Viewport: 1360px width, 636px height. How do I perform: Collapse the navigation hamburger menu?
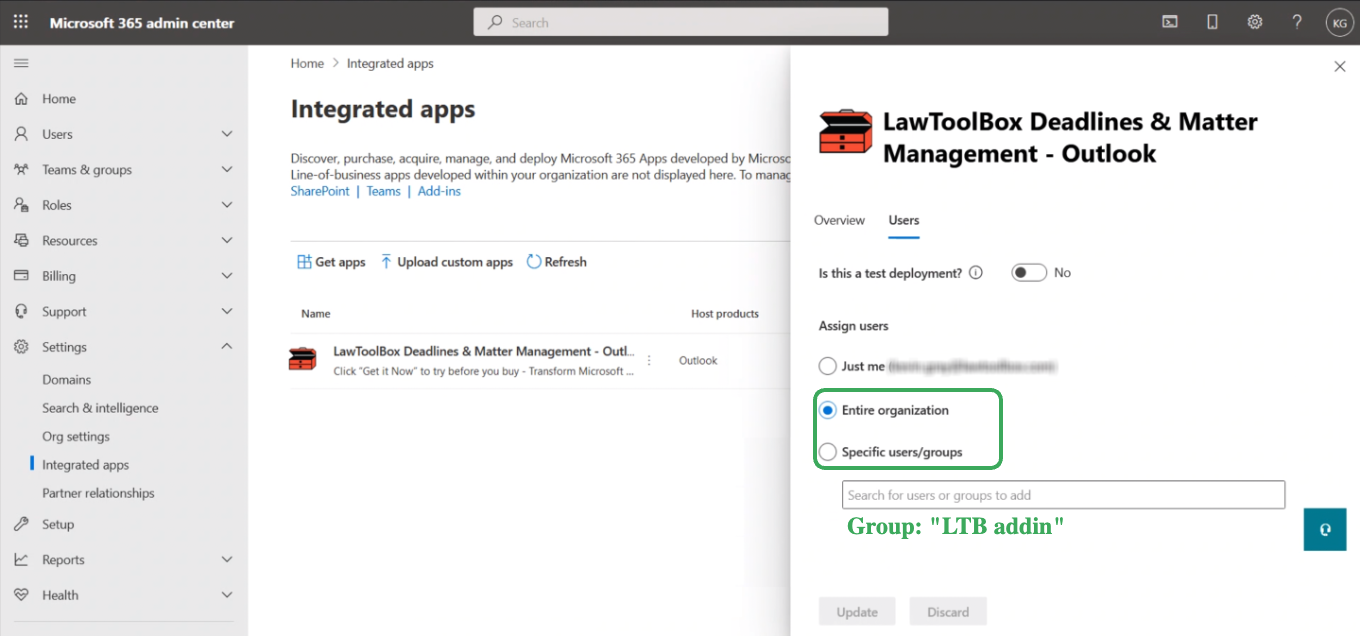21,63
